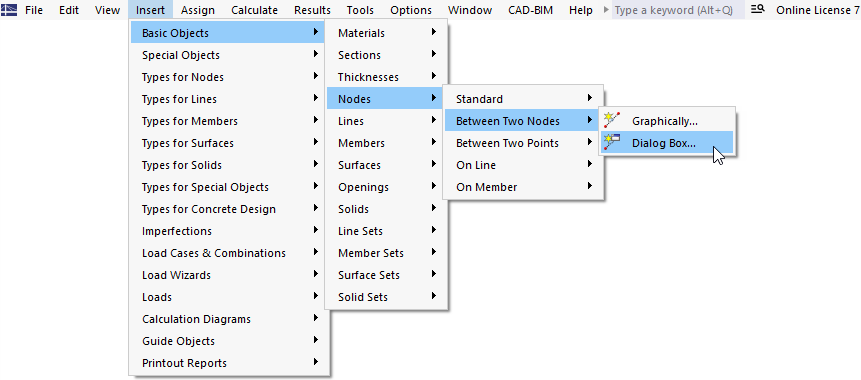Expand the Thicknesses submenu

coord(387,77)
